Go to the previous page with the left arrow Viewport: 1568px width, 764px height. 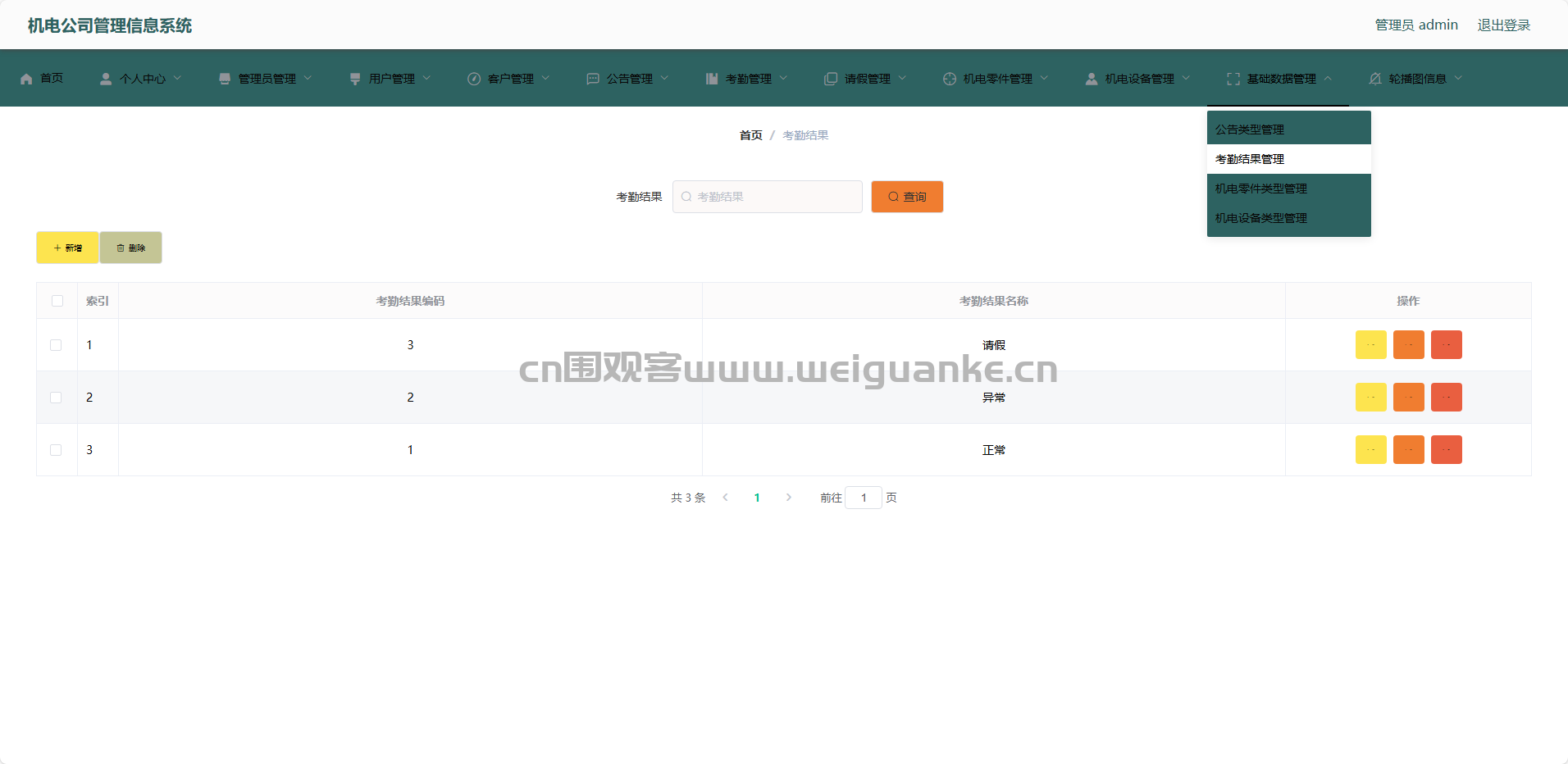(725, 498)
